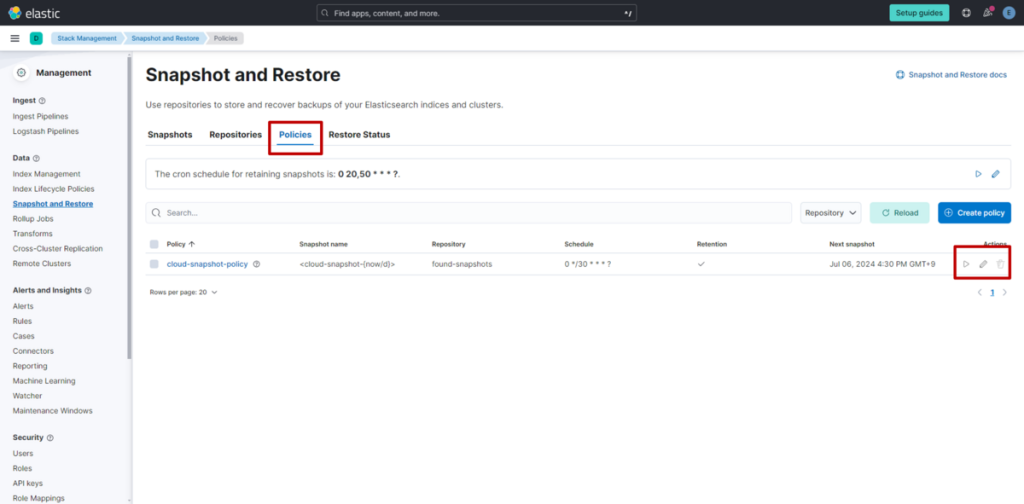Open the hamburger navigation menu

point(15,38)
